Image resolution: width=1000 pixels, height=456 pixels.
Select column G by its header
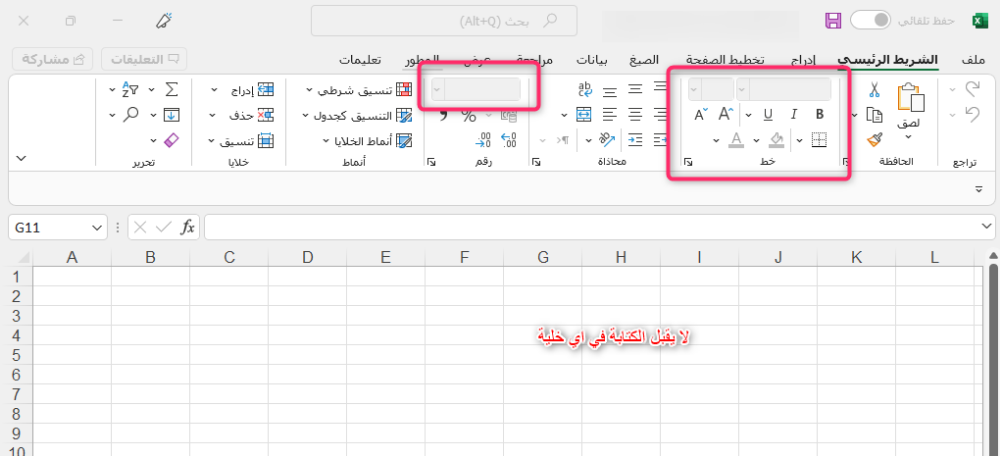tap(543, 257)
